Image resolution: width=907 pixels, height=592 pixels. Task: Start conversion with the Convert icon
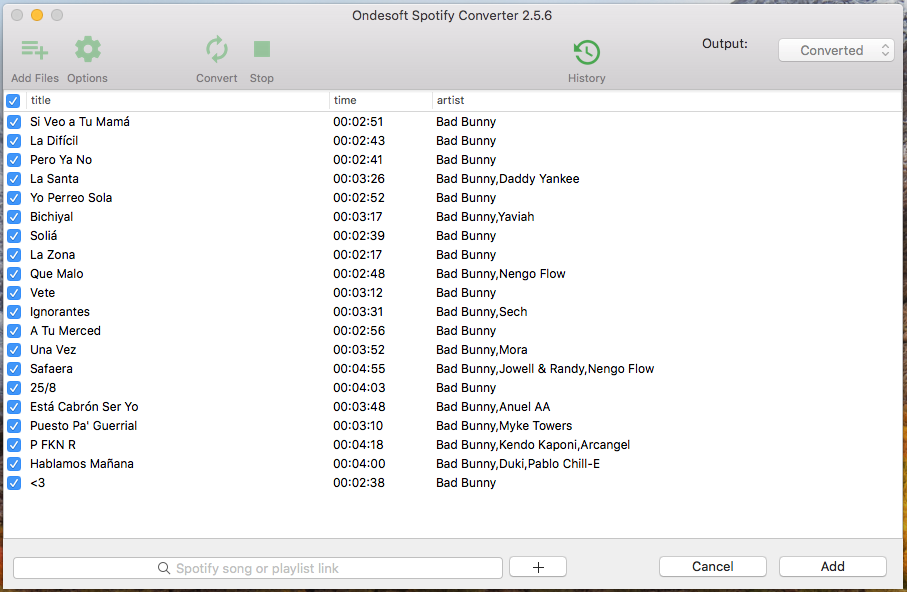click(216, 50)
